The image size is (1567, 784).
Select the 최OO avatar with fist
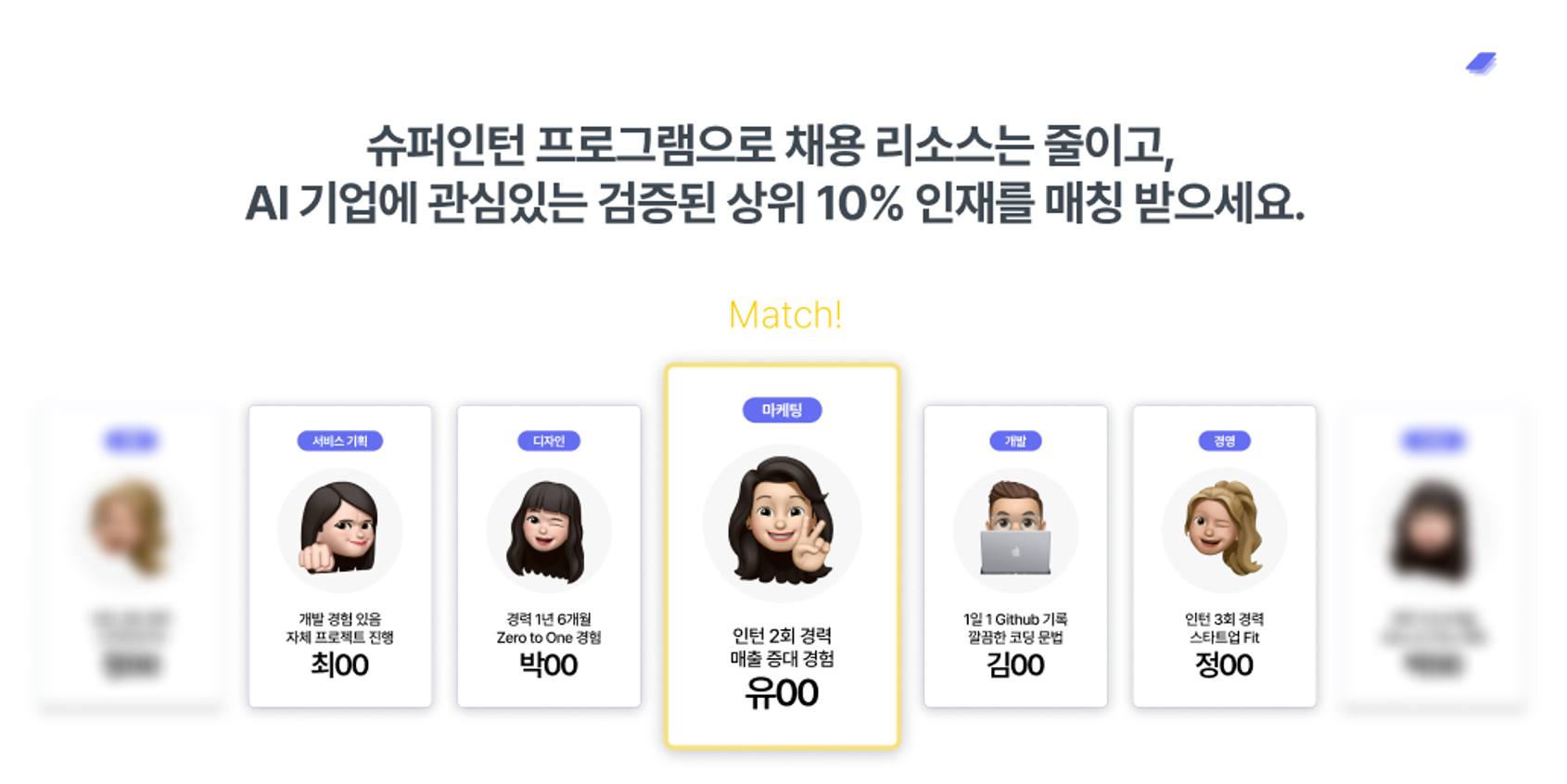point(339,530)
